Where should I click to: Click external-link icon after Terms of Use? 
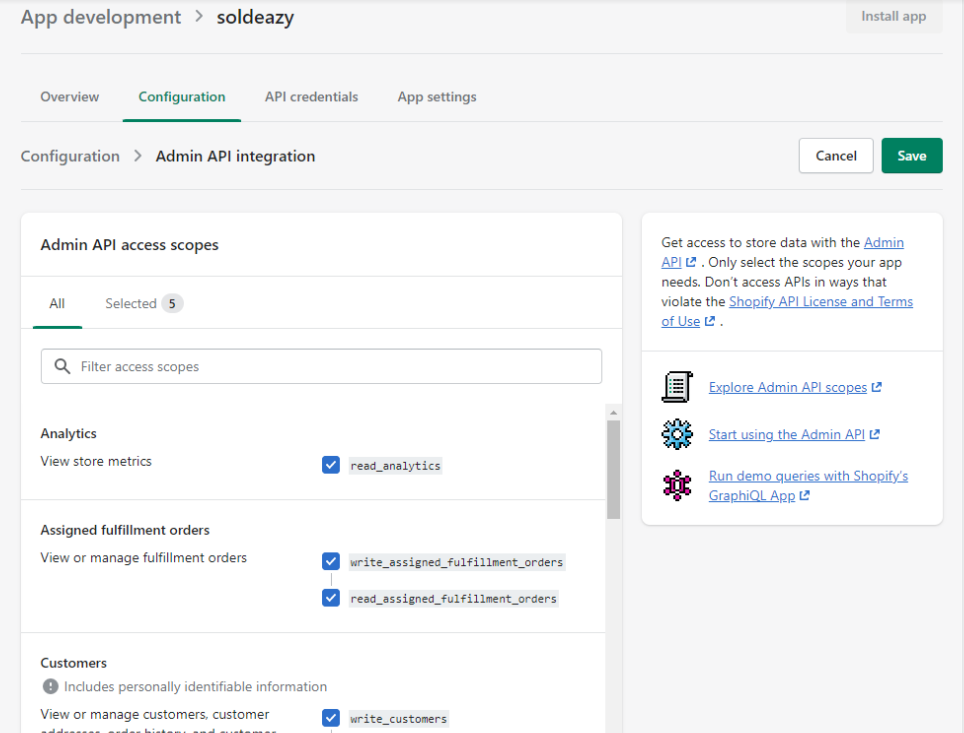[x=709, y=321]
